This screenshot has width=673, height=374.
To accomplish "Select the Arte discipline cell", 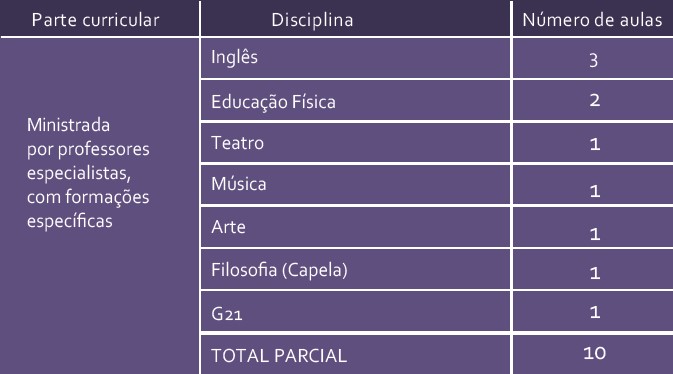I will (x=355, y=227).
